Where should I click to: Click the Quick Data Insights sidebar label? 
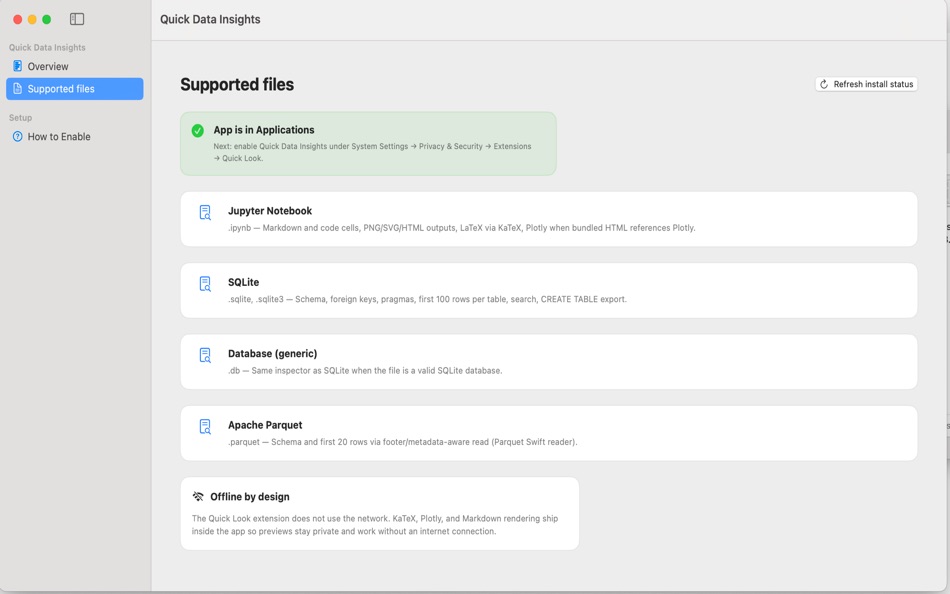pos(47,47)
